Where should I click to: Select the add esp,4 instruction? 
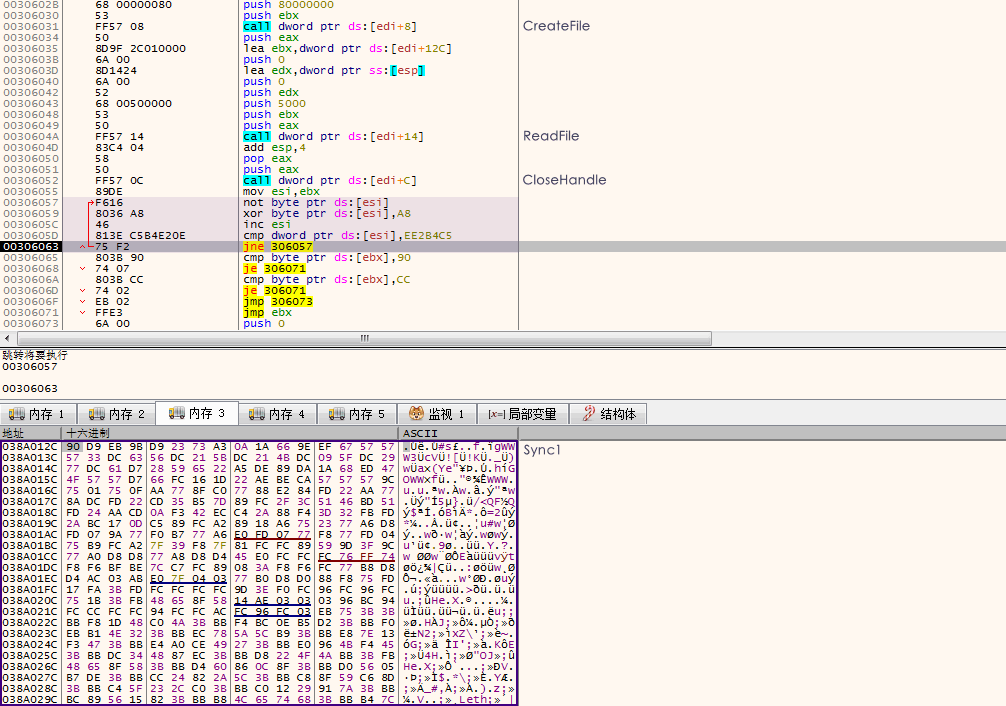pyautogui.click(x=274, y=147)
